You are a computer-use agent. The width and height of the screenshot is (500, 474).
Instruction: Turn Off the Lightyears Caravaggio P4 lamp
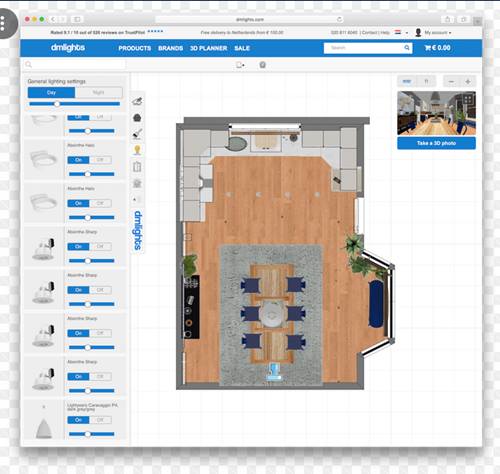click(100, 420)
